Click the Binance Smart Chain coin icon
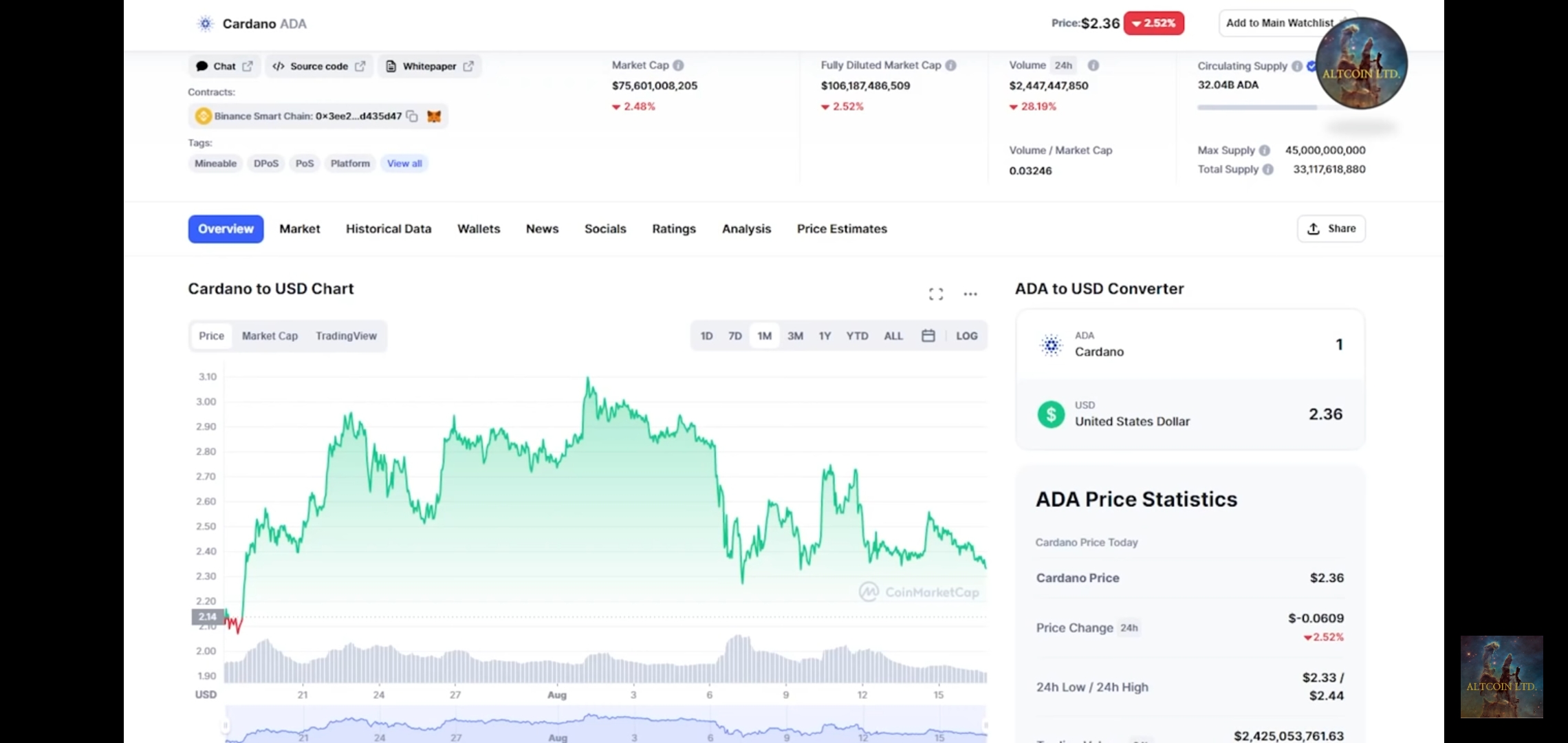Image resolution: width=1568 pixels, height=743 pixels. (x=203, y=116)
